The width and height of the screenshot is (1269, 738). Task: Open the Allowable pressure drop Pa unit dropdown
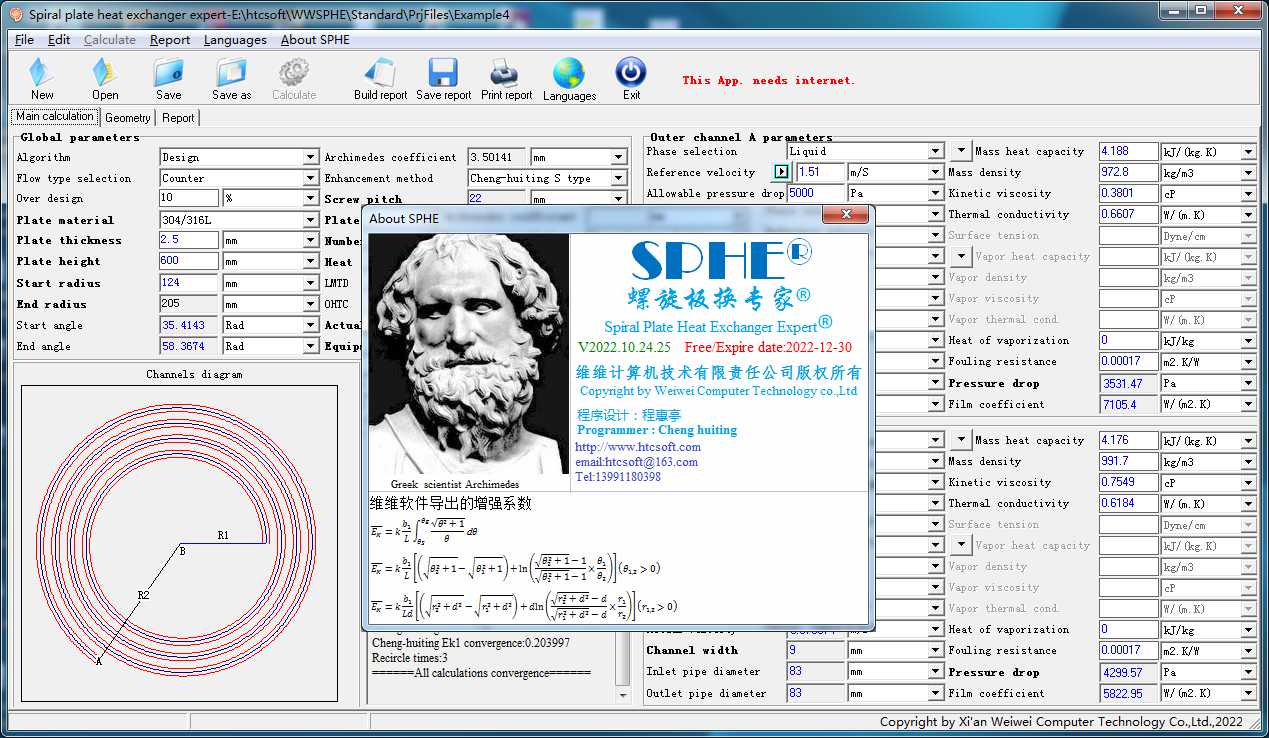pos(936,193)
